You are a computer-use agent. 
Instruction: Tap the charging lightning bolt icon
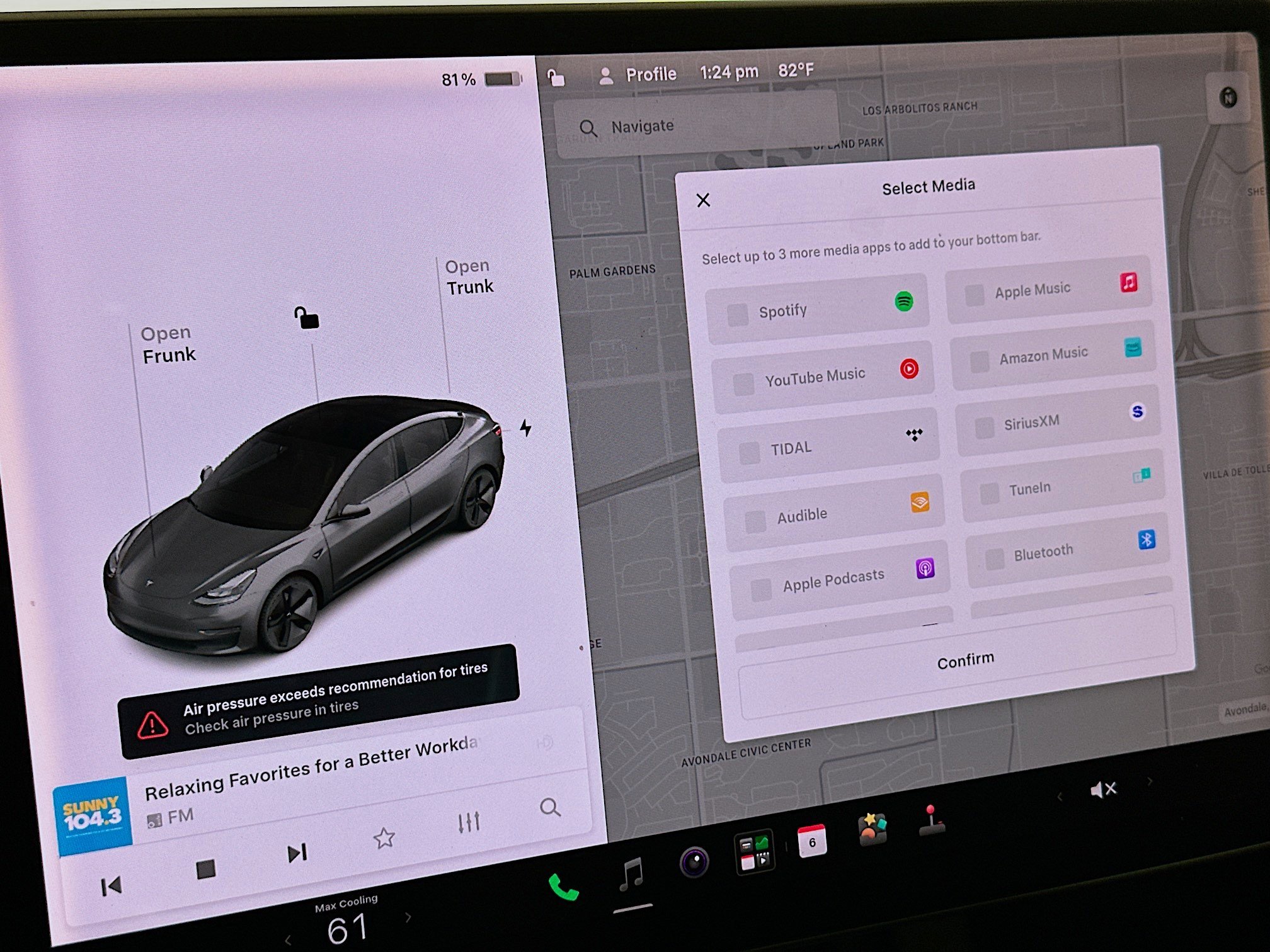(x=525, y=428)
